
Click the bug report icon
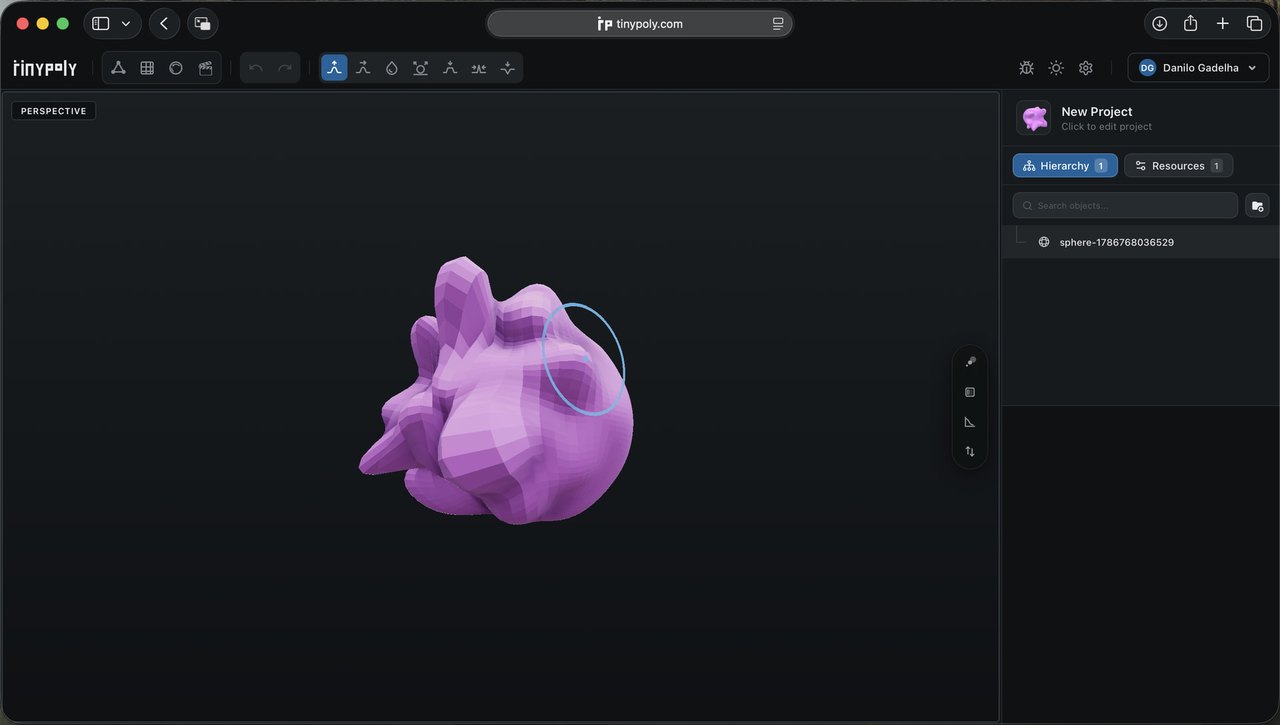pos(1026,68)
